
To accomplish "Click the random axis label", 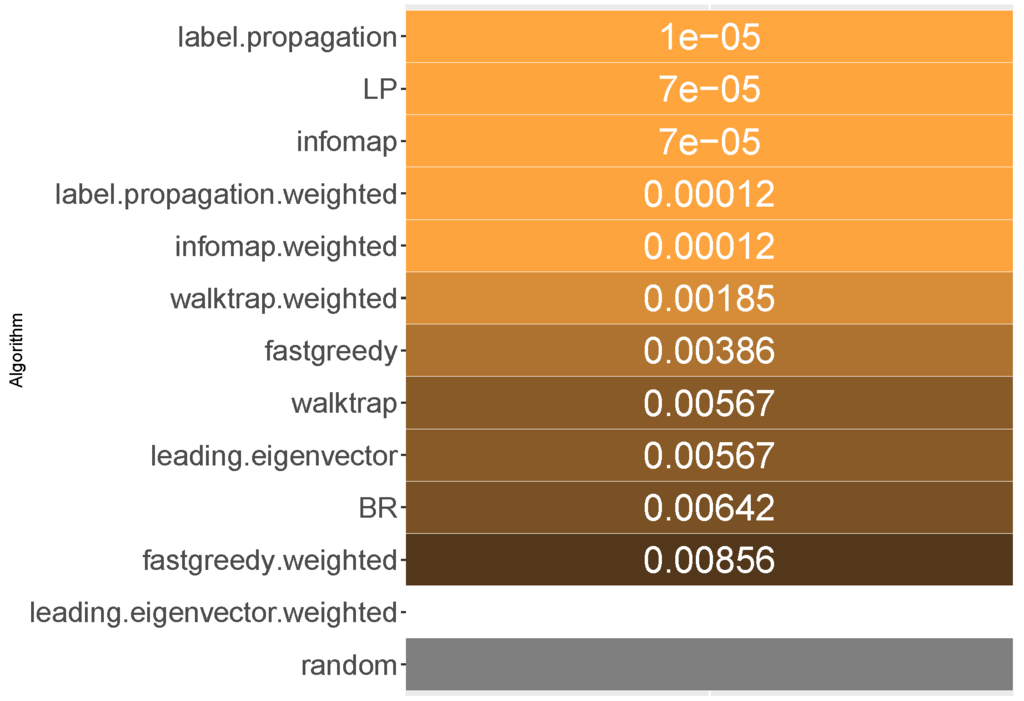I will (349, 665).
